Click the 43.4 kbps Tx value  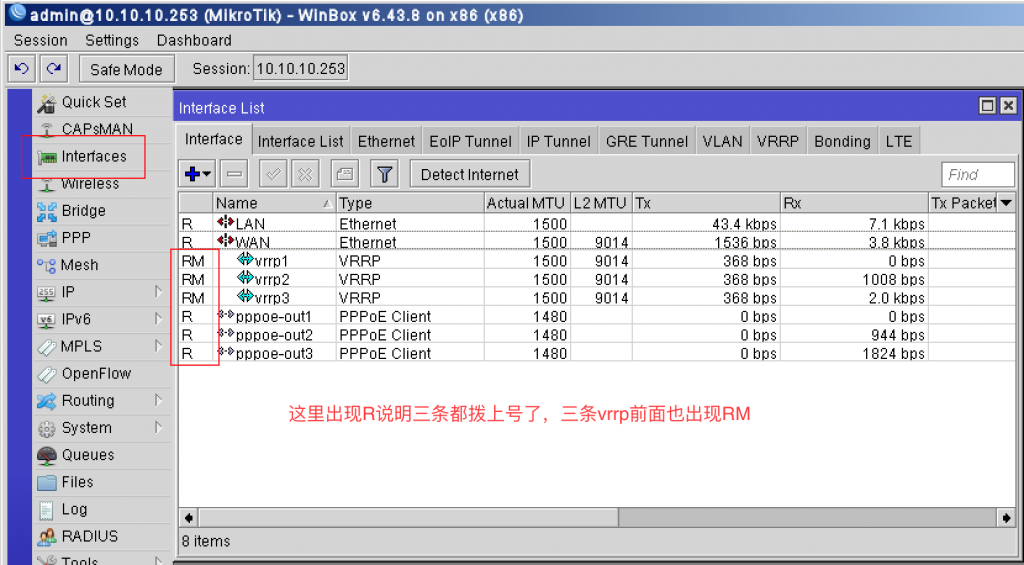[744, 223]
